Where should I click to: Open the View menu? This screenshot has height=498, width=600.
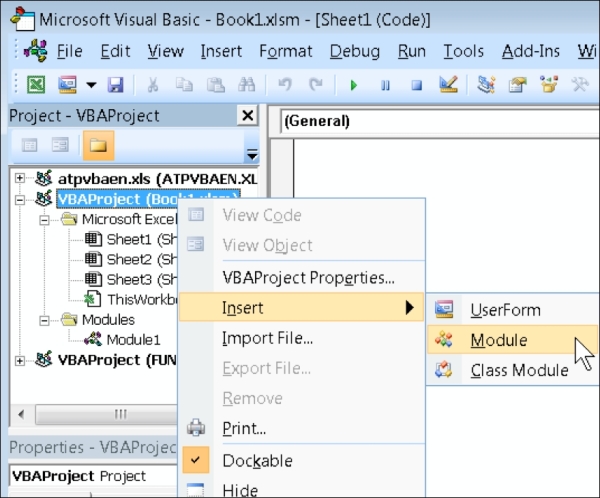click(x=166, y=51)
